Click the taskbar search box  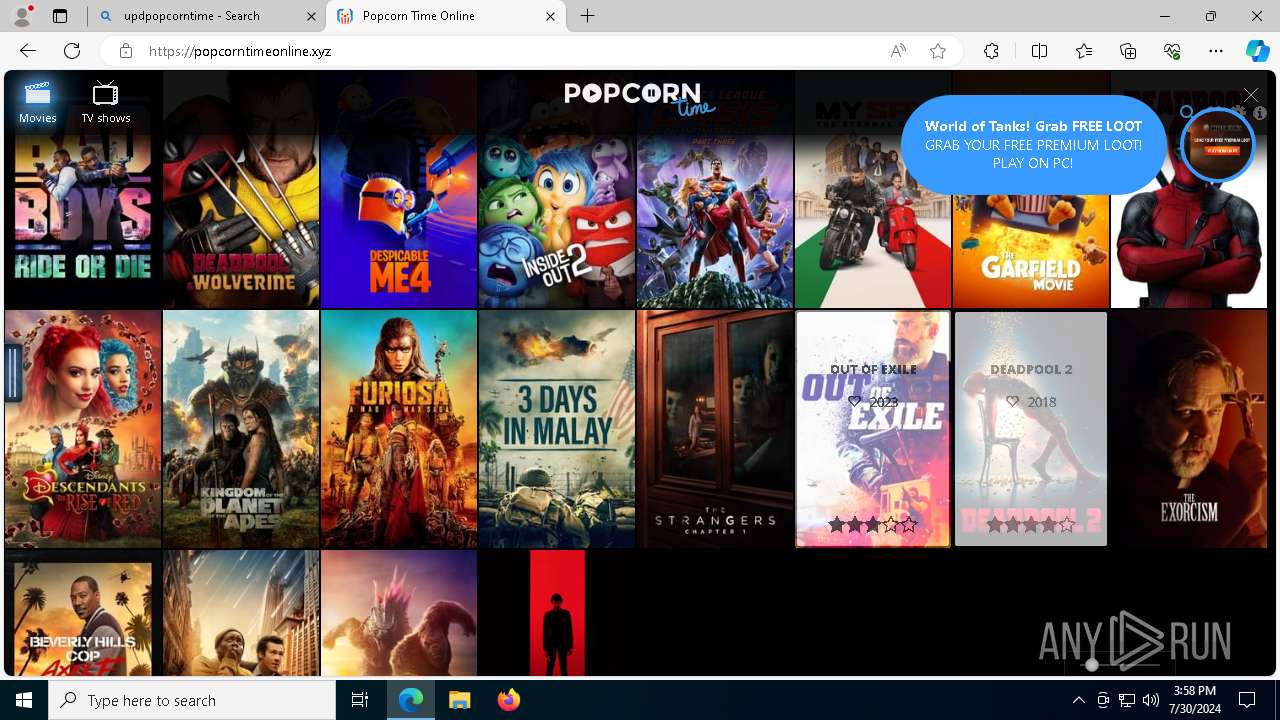(x=192, y=700)
